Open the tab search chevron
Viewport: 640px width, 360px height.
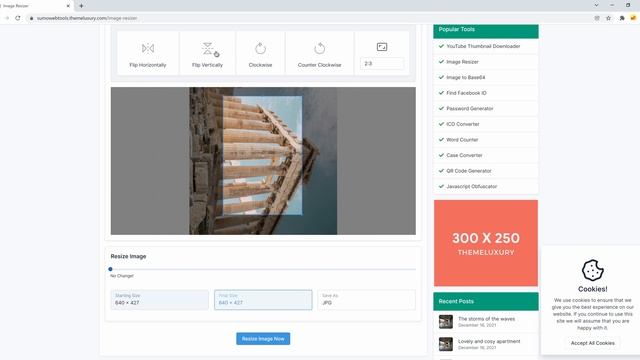point(596,5)
